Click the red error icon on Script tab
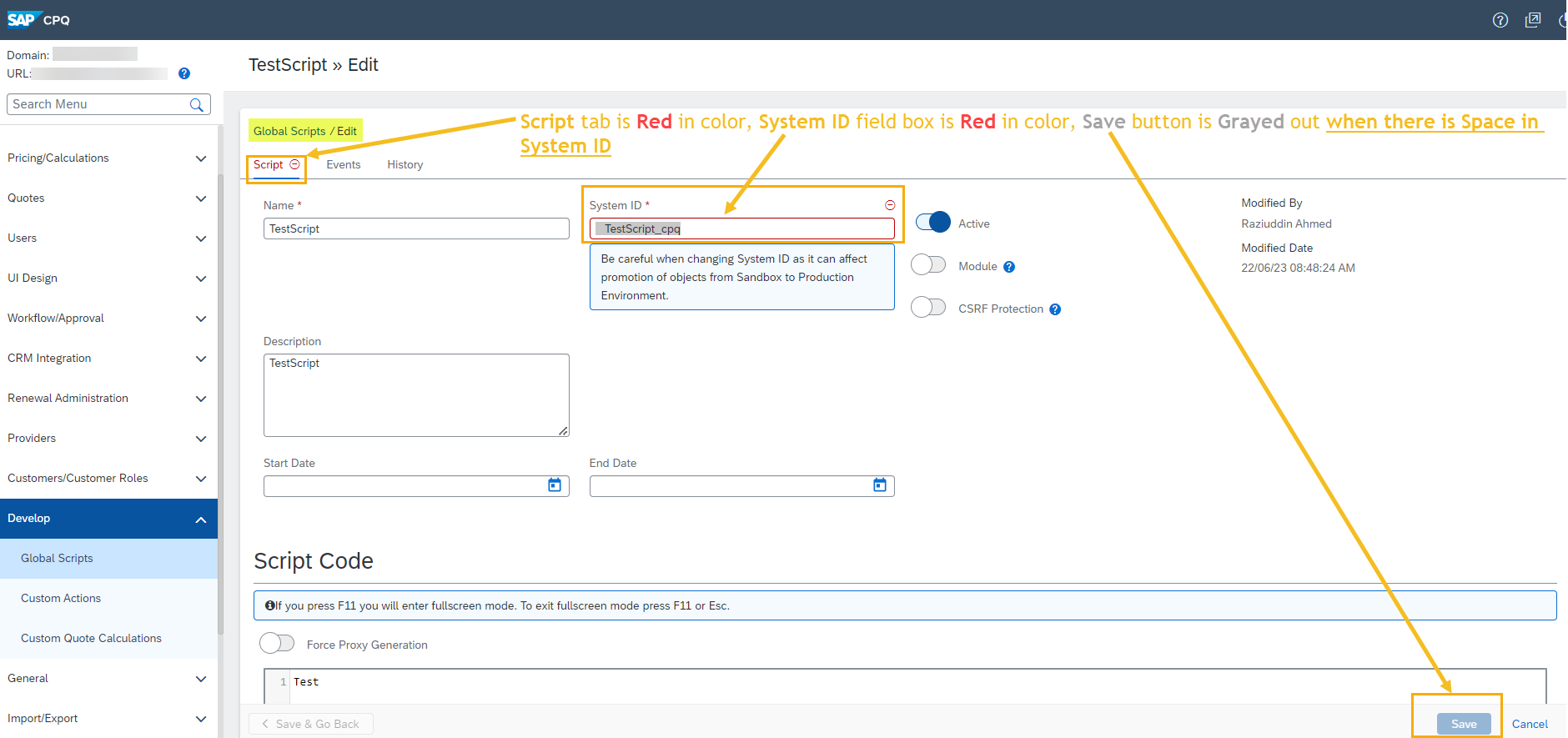 (x=294, y=164)
